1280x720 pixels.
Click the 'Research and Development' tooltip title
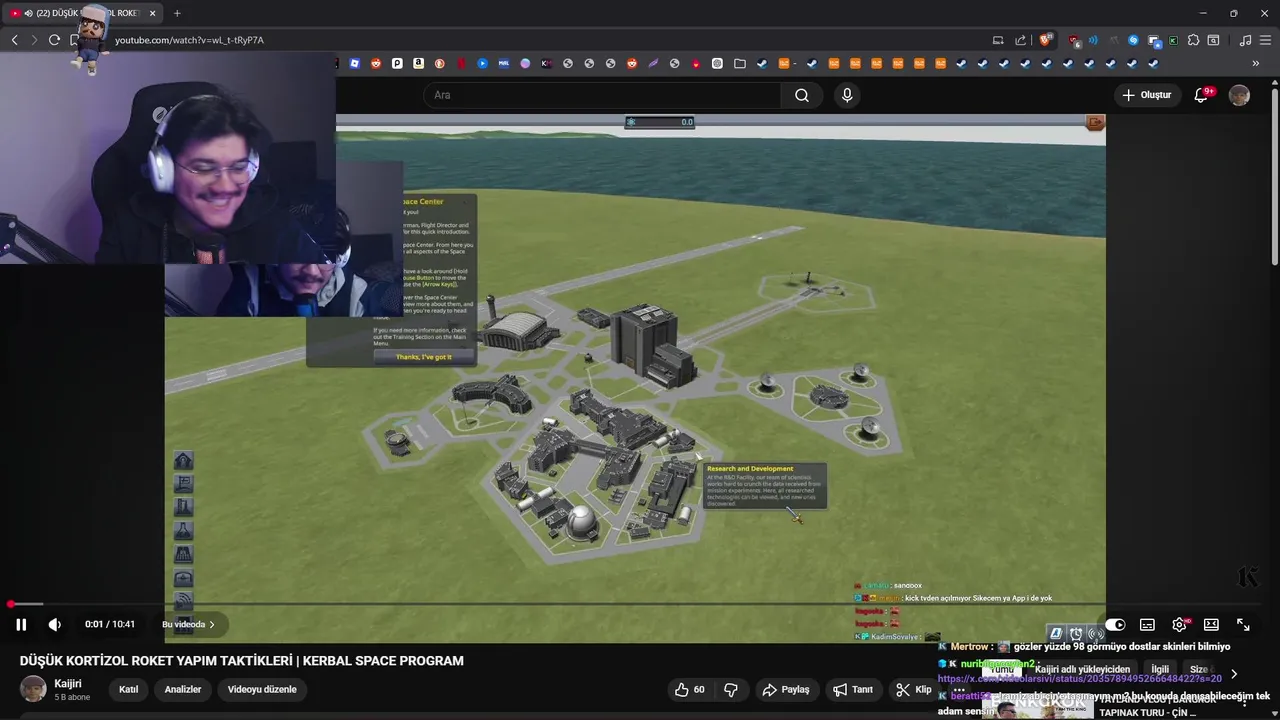coord(750,468)
